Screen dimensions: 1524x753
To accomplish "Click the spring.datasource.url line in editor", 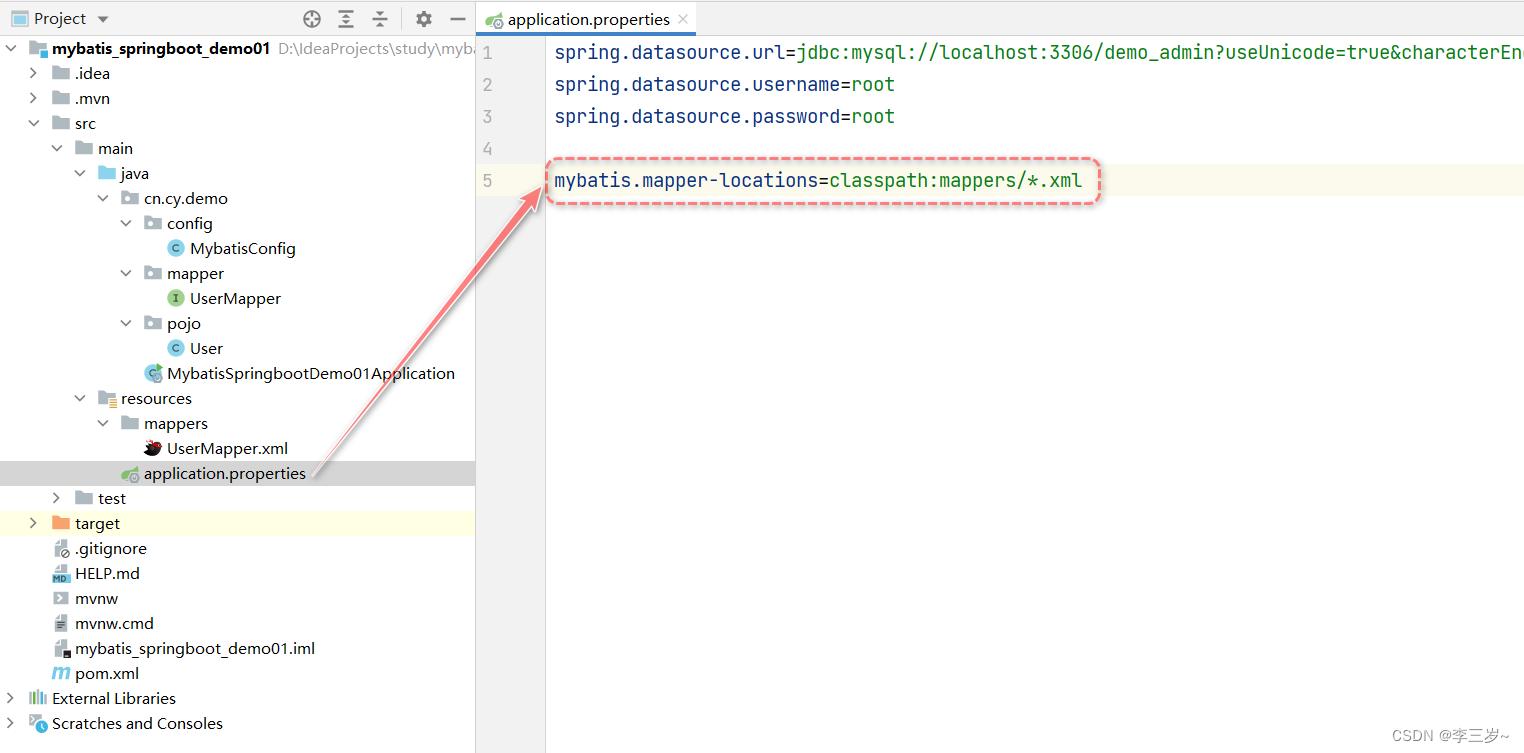I will [1039, 52].
